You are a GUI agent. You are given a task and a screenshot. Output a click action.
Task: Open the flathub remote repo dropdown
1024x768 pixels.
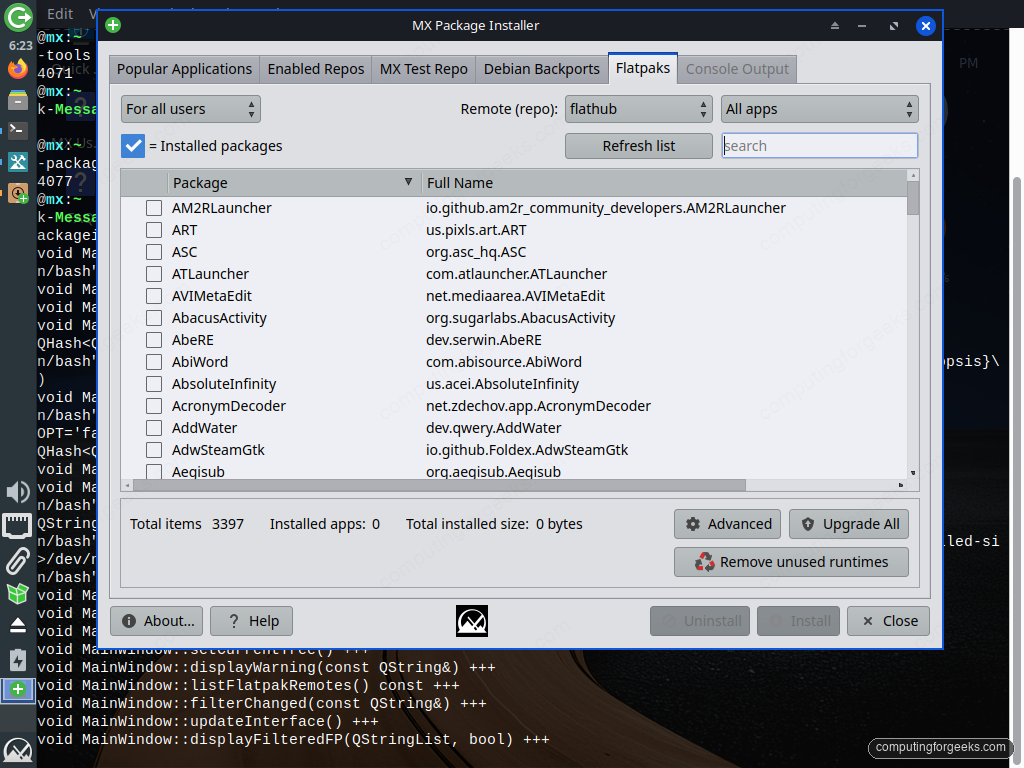click(638, 109)
